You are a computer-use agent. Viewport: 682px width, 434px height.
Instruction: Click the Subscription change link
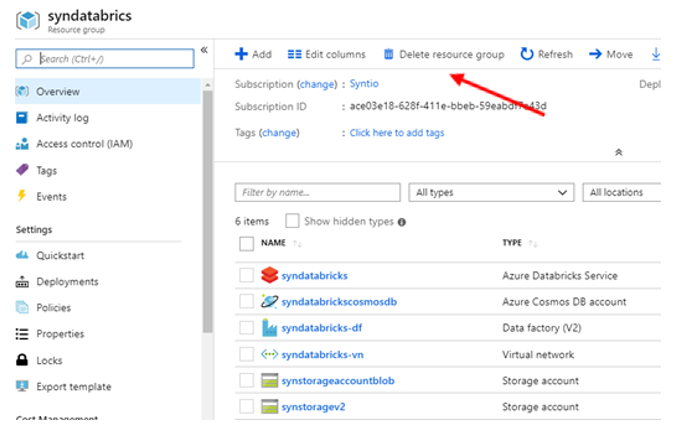point(318,84)
